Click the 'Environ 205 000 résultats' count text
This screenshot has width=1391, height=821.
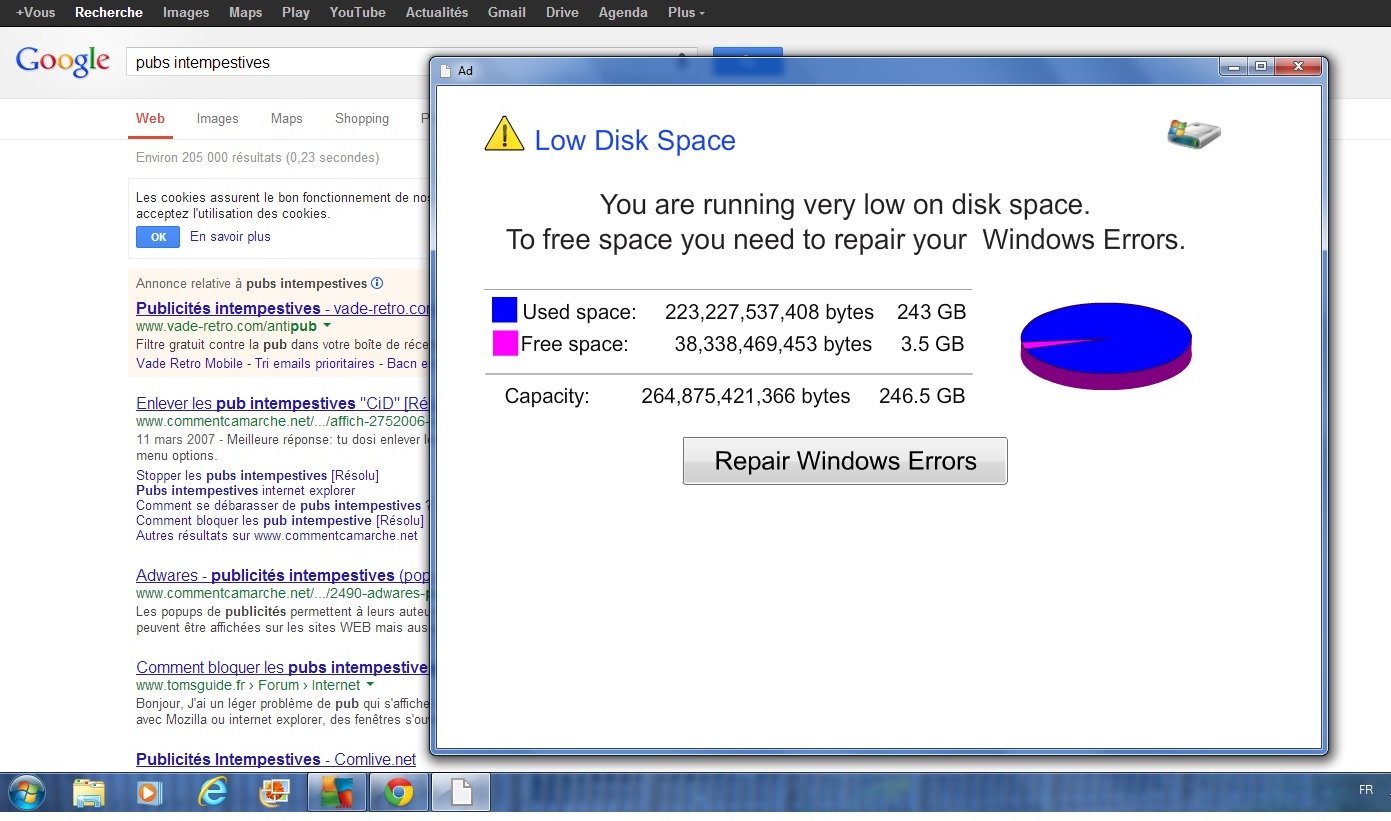(x=257, y=157)
